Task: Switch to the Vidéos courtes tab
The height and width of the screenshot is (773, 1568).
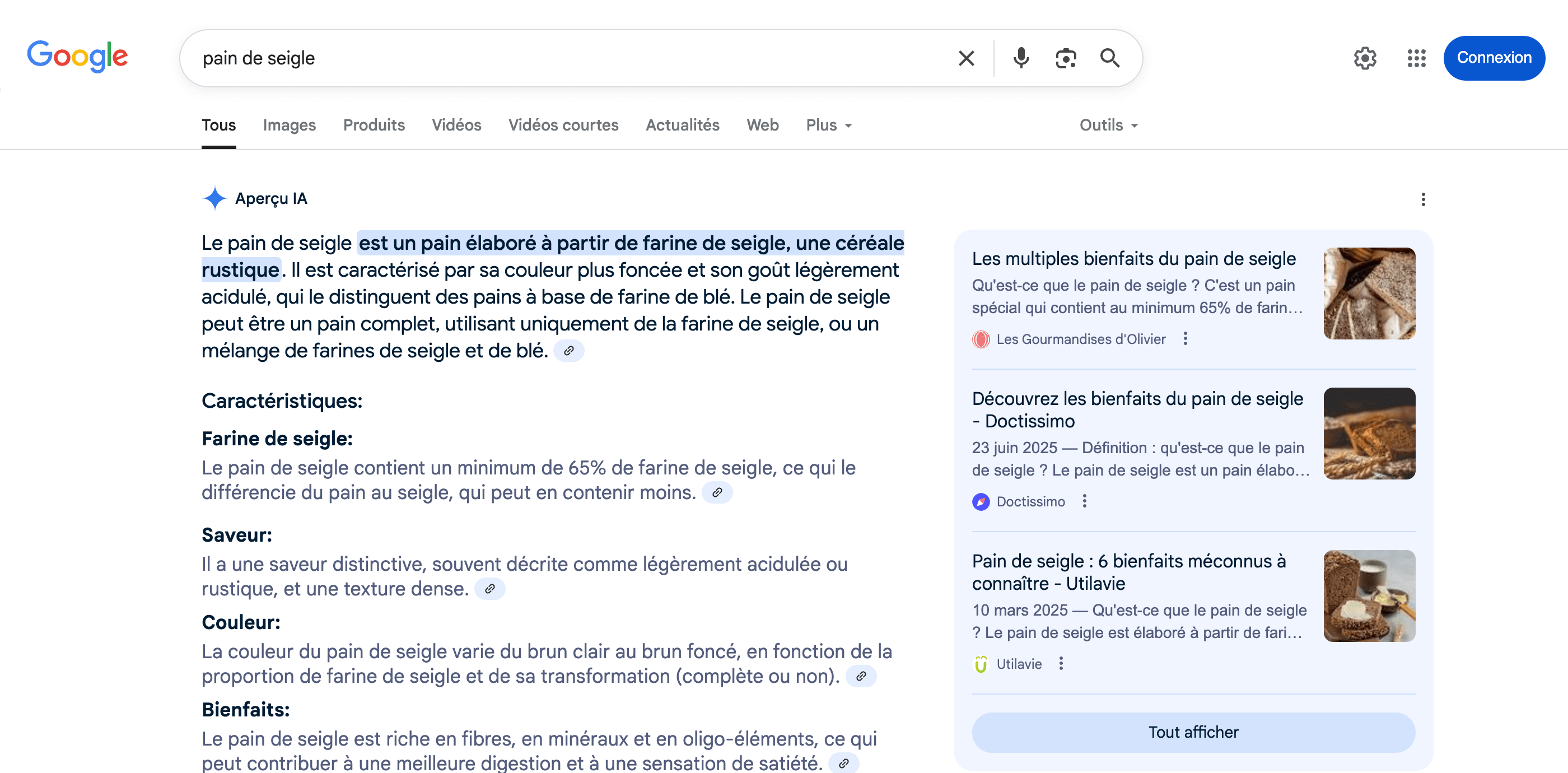Action: coord(563,125)
